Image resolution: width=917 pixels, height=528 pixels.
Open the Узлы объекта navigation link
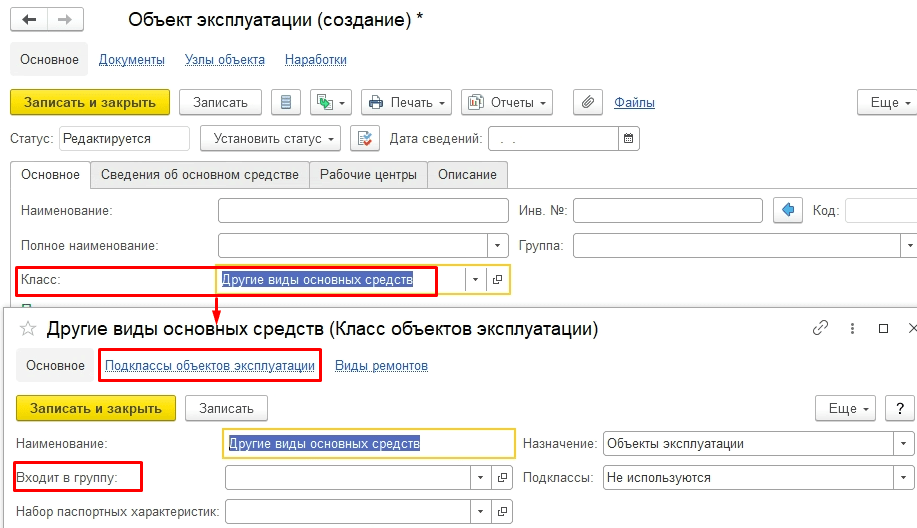point(225,60)
